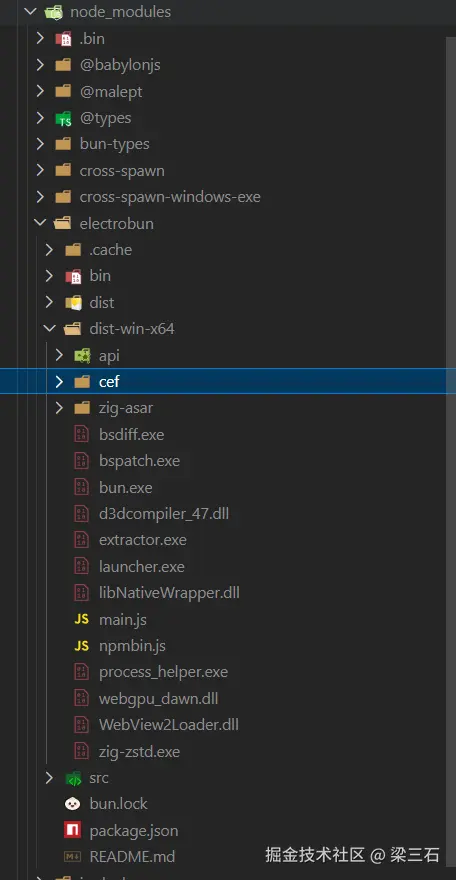This screenshot has width=456, height=880.
Task: Click the TypeScript icon next to @types
Action: [x=63, y=118]
